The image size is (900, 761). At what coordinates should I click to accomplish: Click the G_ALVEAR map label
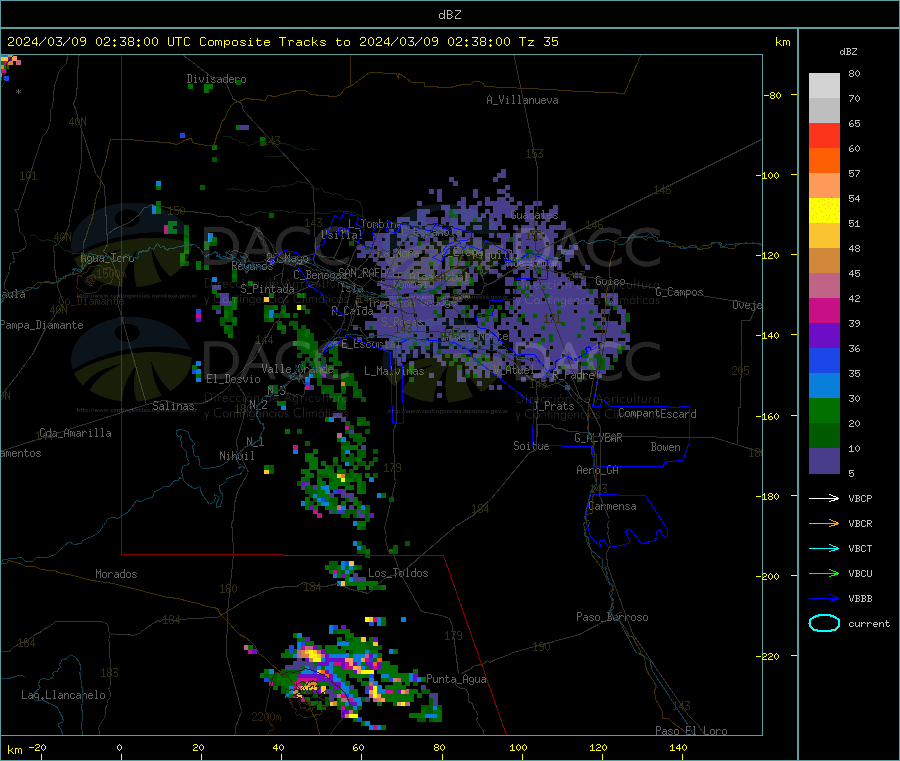[x=598, y=438]
